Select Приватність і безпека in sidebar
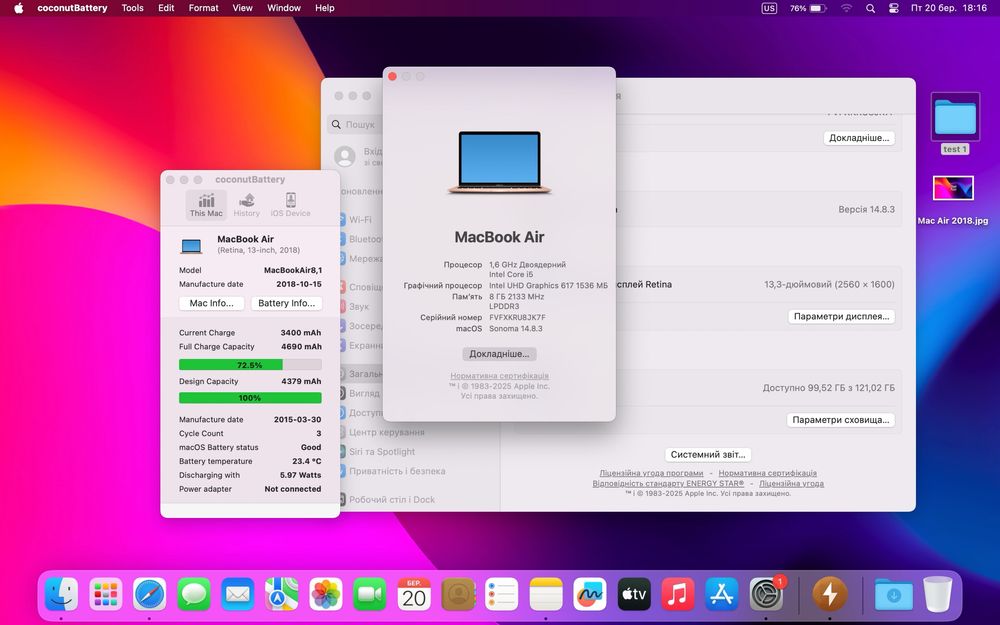Image resolution: width=1000 pixels, height=625 pixels. point(397,471)
